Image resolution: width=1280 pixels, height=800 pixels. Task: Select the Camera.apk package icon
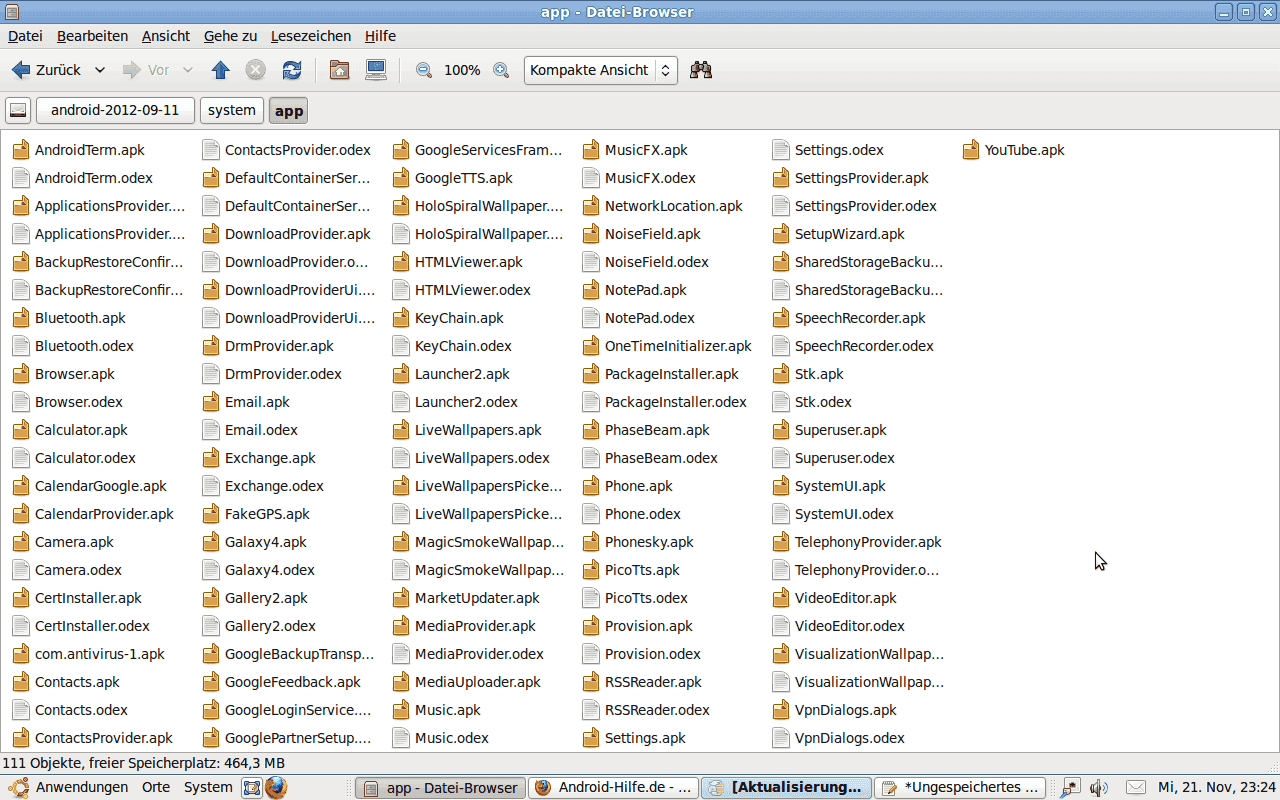pos(21,542)
